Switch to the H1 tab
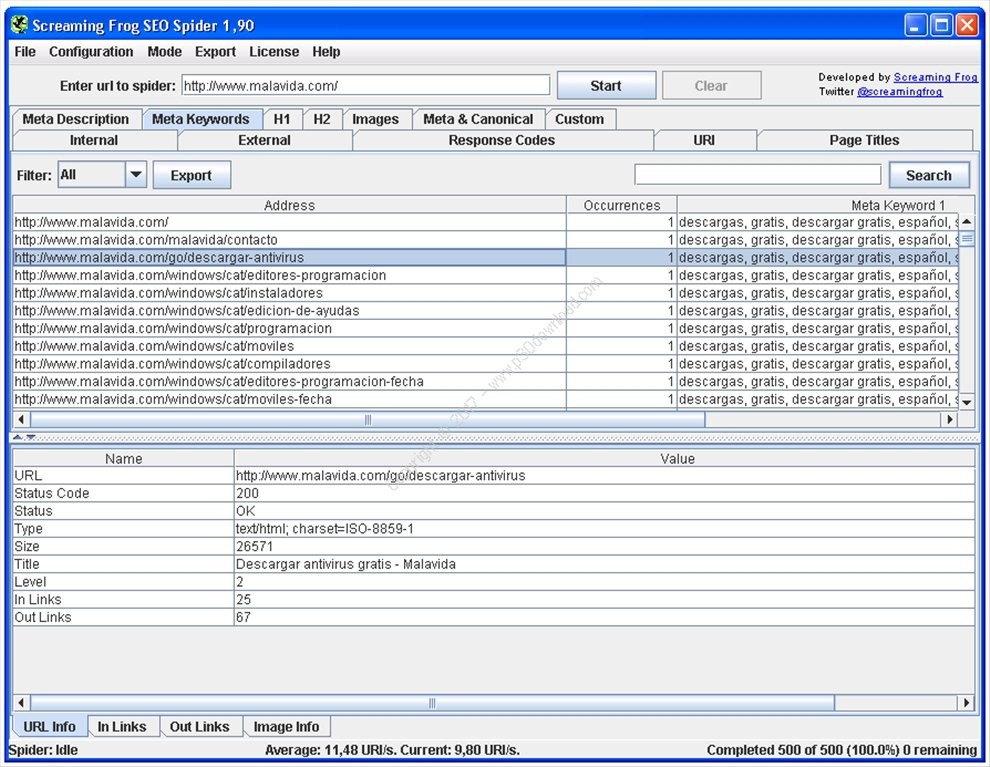The width and height of the screenshot is (990, 767). pos(282,119)
